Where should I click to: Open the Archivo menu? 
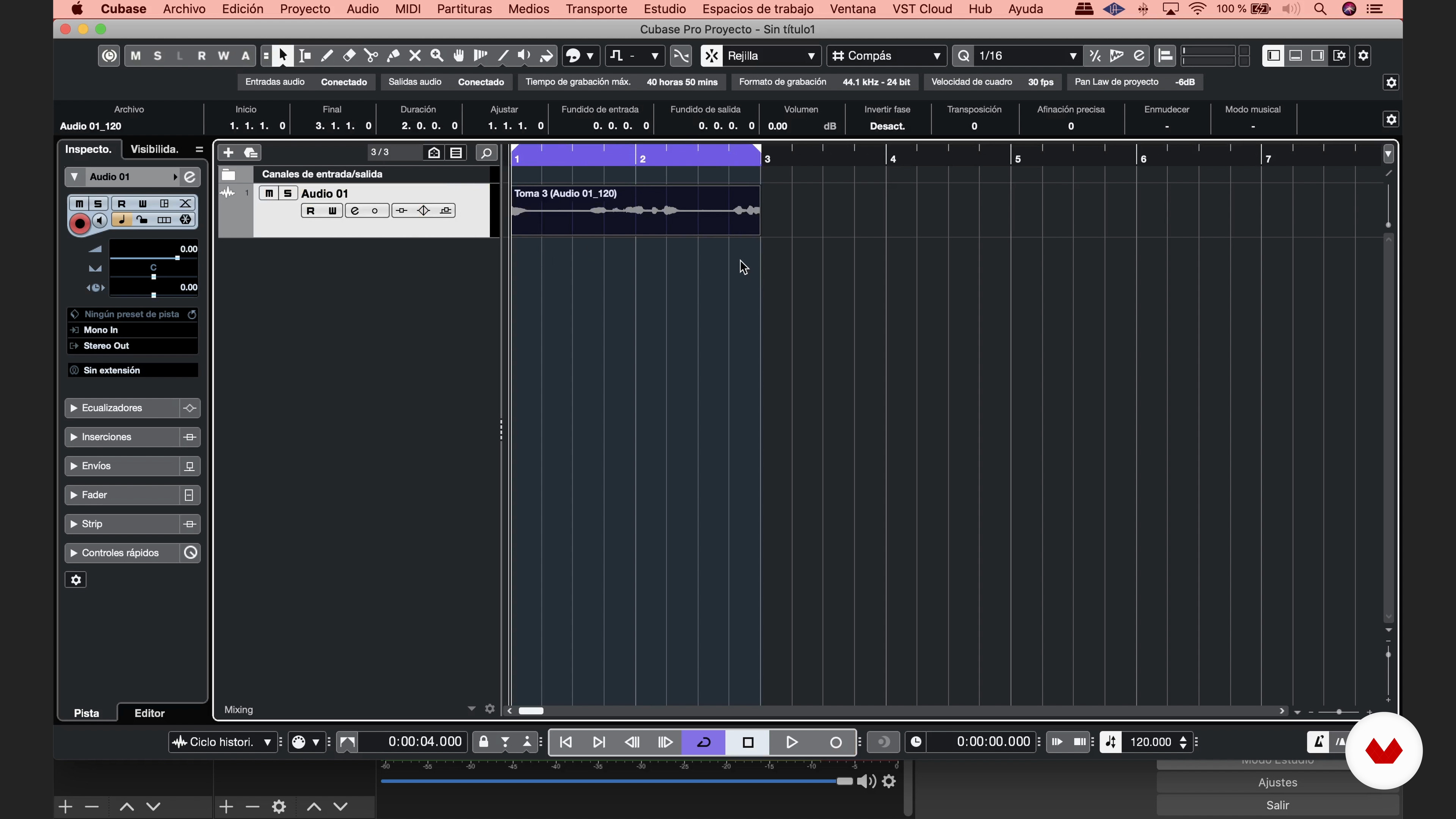click(x=184, y=9)
